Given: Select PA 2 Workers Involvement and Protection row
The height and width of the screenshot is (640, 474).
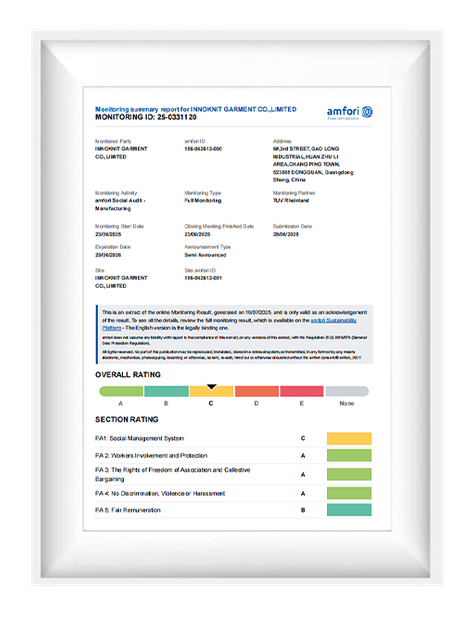Looking at the screenshot, I should pyautogui.click(x=233, y=456).
